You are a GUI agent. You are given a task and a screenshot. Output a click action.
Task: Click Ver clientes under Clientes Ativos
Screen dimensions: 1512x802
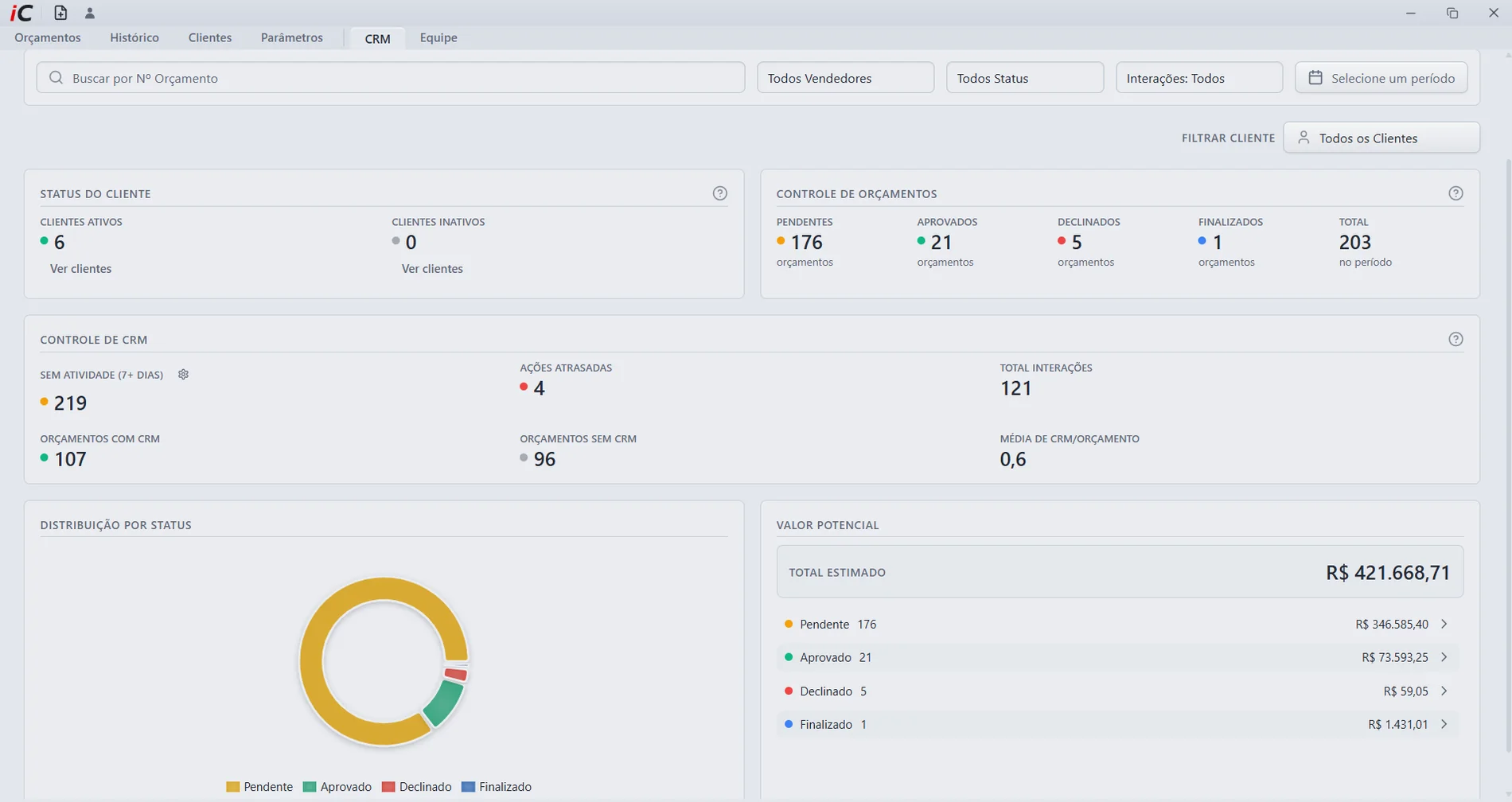click(80, 269)
